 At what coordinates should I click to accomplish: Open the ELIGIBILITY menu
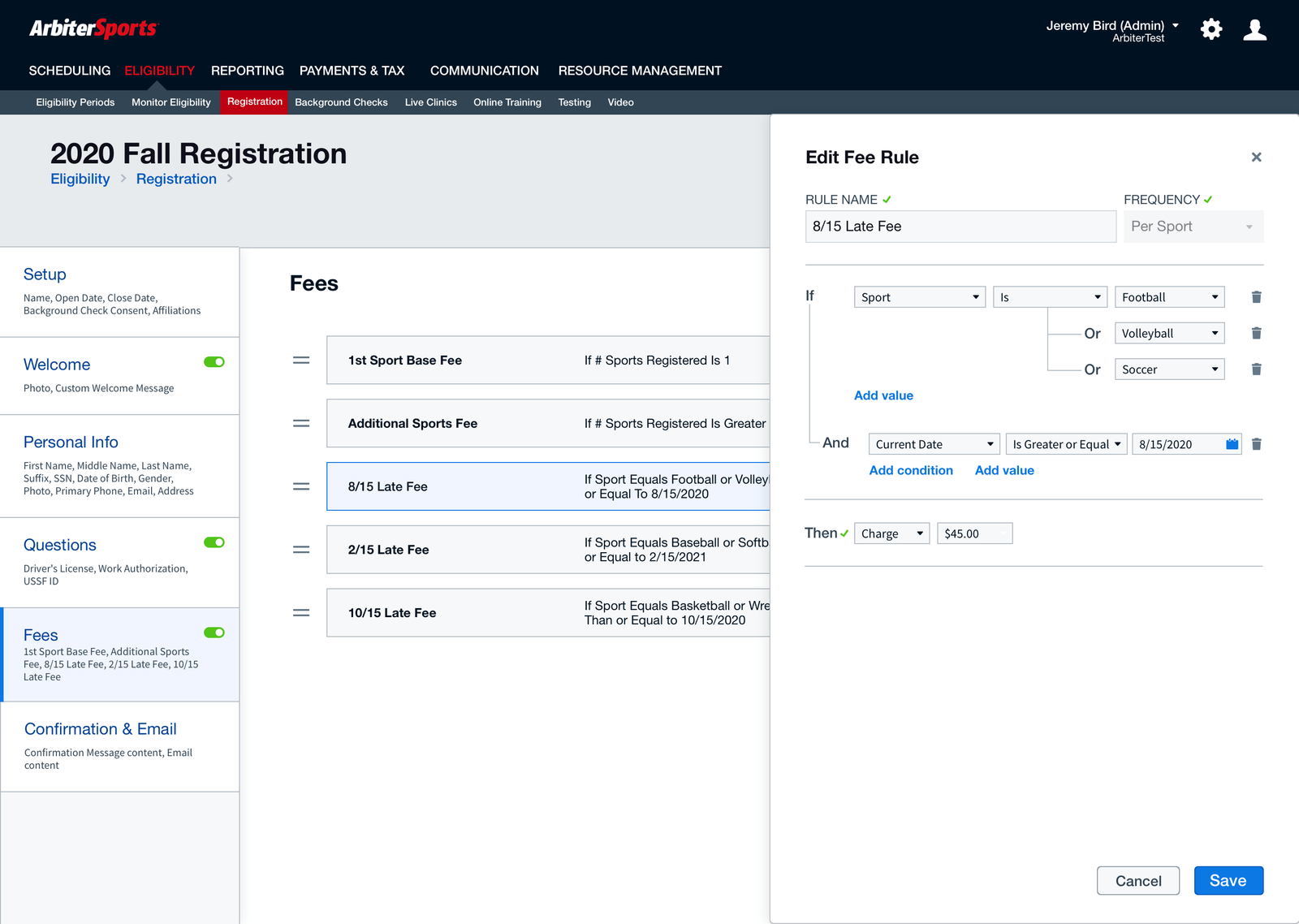pyautogui.click(x=159, y=71)
